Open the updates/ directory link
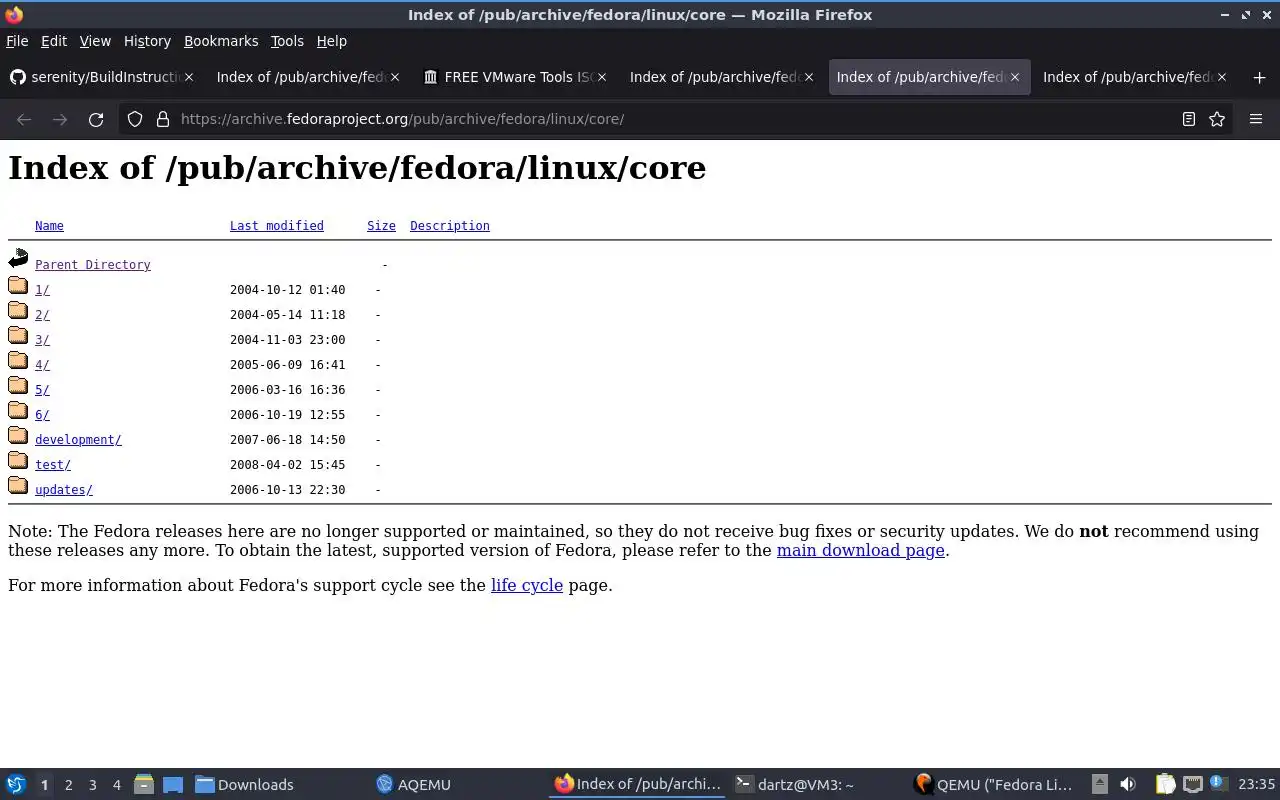 pos(64,490)
